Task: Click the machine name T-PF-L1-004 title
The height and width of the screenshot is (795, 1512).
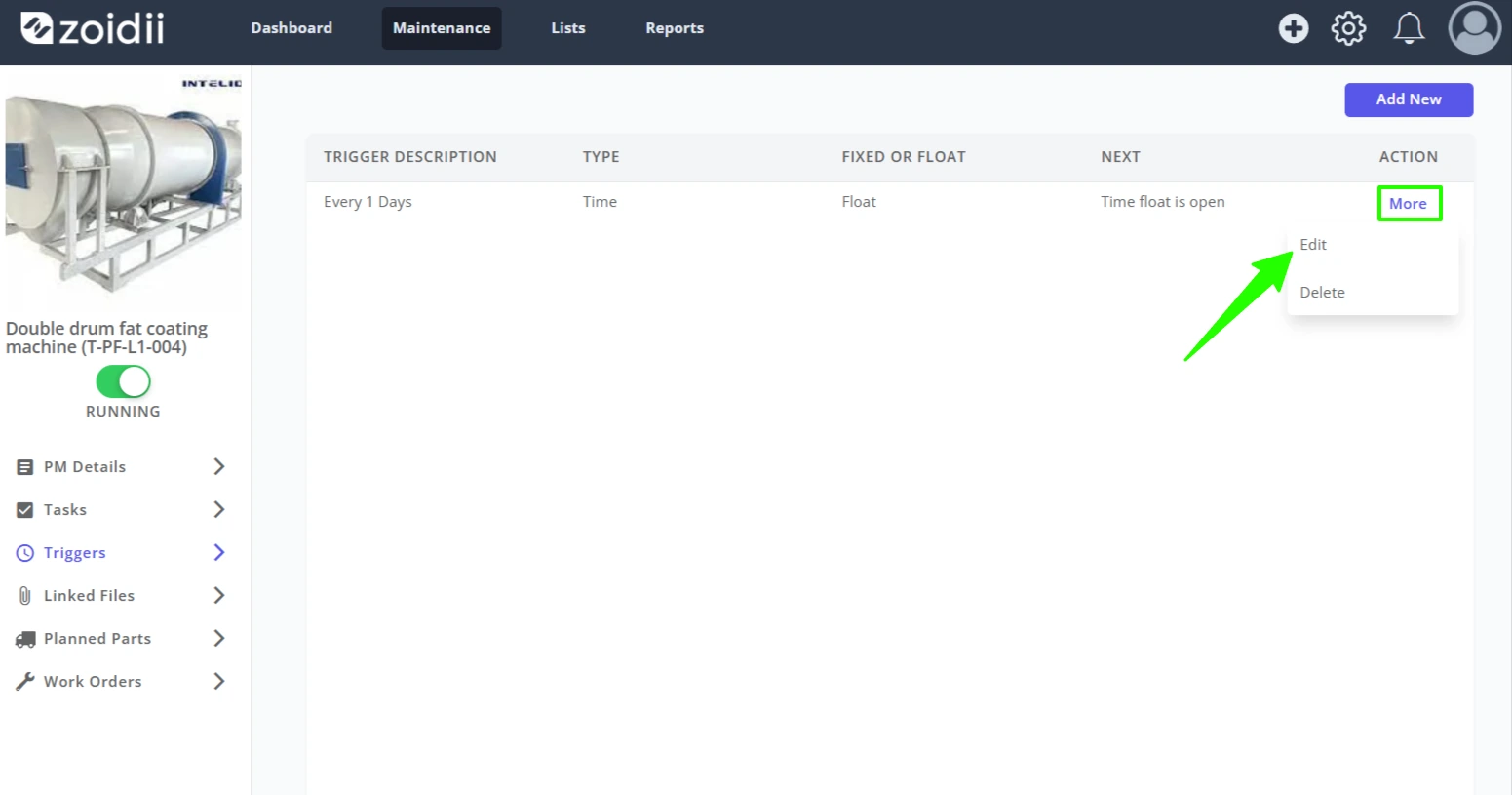Action: [106, 338]
